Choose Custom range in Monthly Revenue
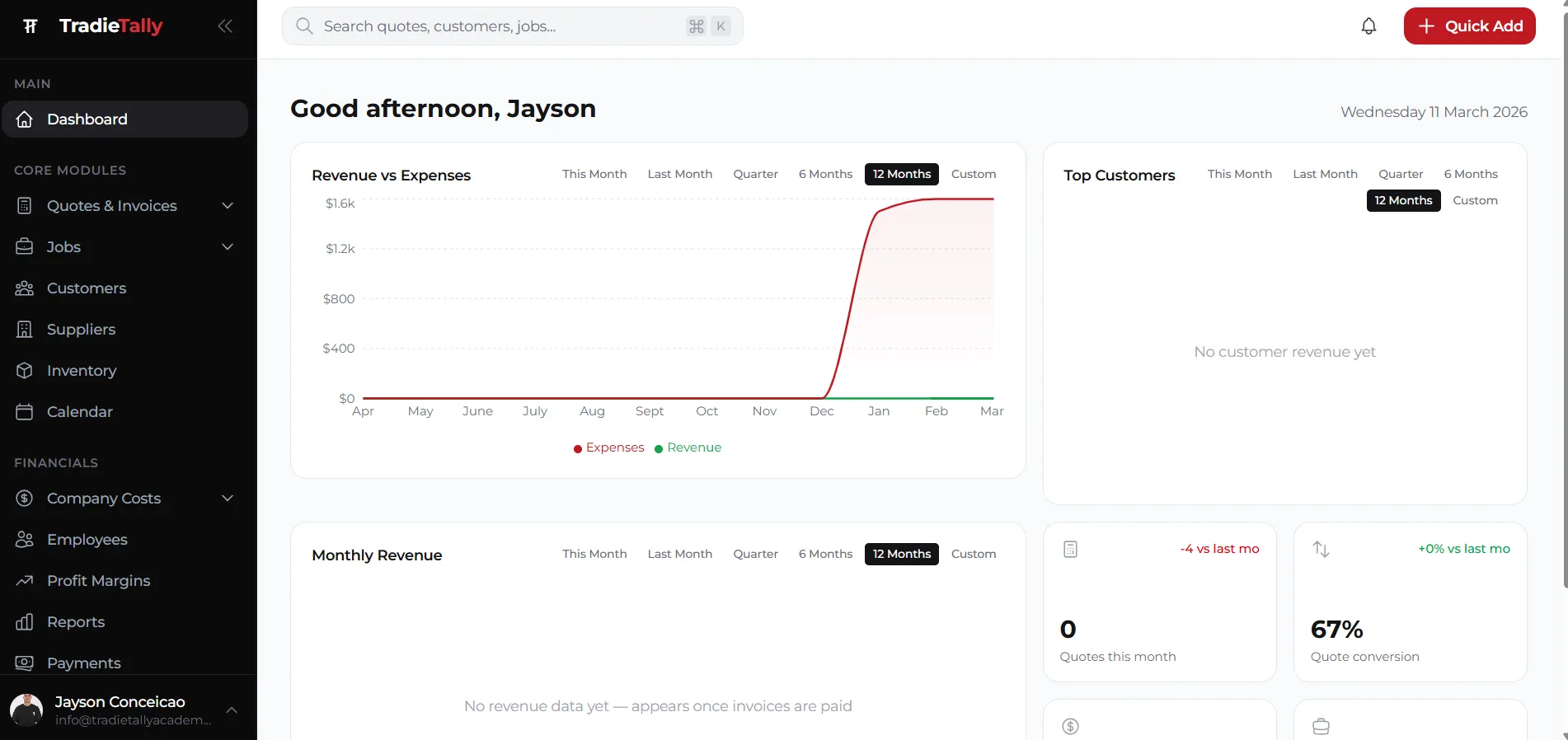 tap(974, 554)
